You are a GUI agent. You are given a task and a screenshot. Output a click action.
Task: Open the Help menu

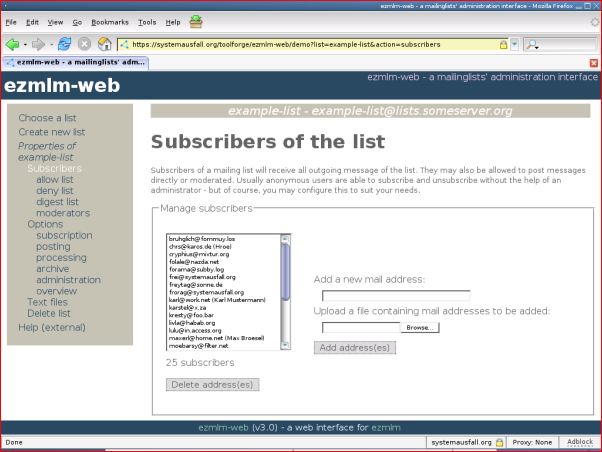click(173, 22)
